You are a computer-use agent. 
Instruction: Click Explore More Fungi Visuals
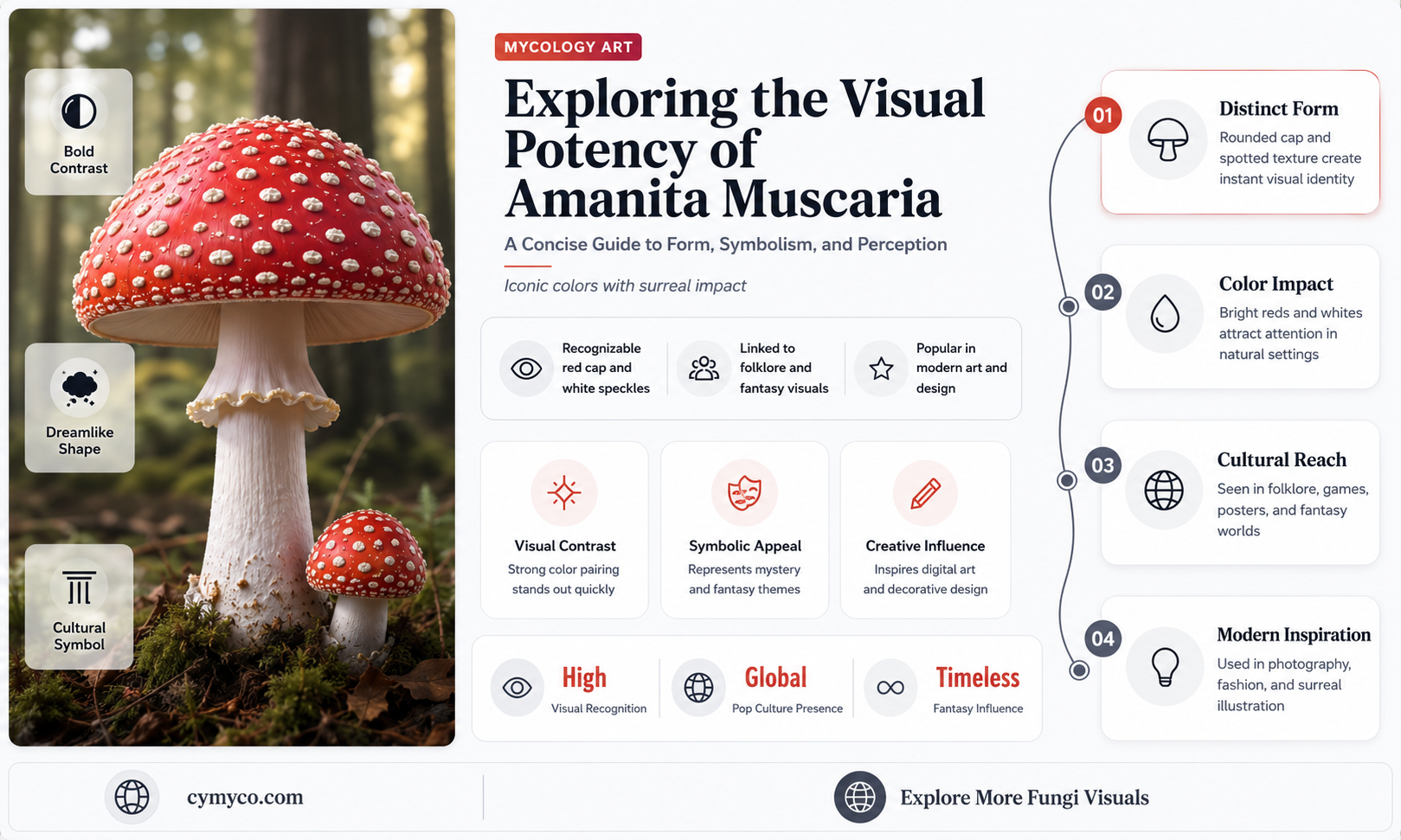[x=1025, y=797]
